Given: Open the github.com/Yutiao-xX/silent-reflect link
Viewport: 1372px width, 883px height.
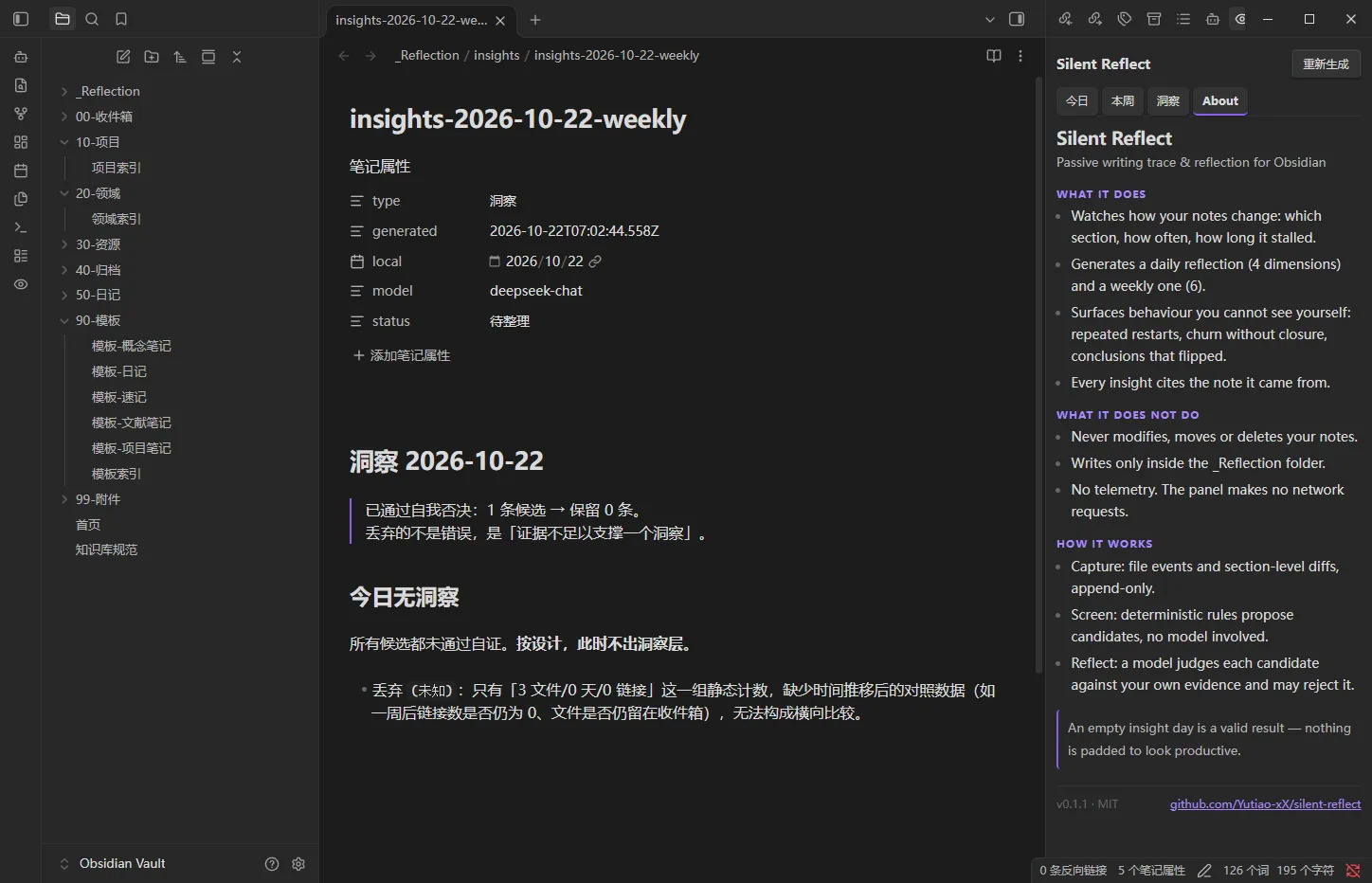Looking at the screenshot, I should point(1265,804).
